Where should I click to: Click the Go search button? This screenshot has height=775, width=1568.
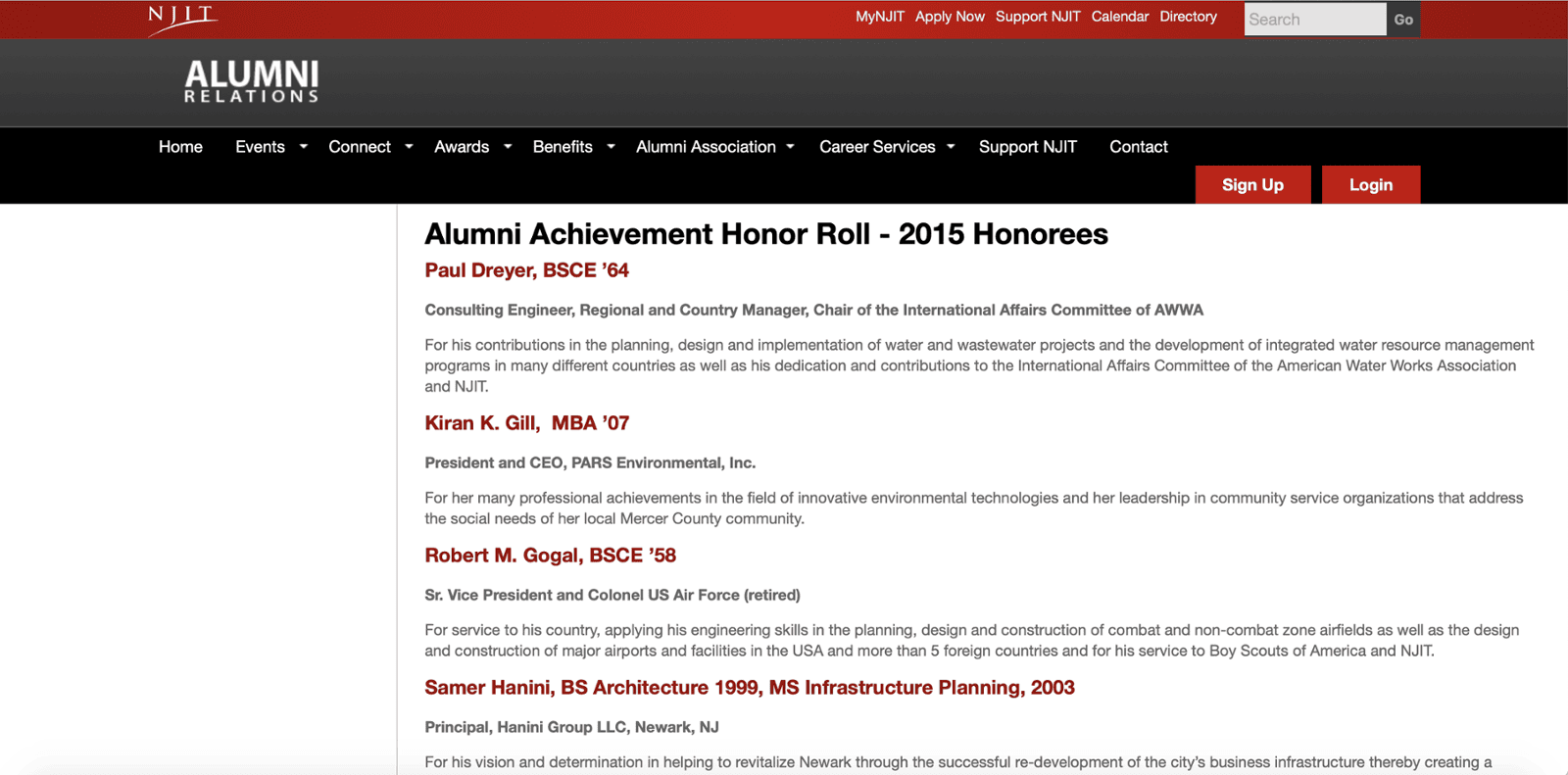(x=1403, y=20)
